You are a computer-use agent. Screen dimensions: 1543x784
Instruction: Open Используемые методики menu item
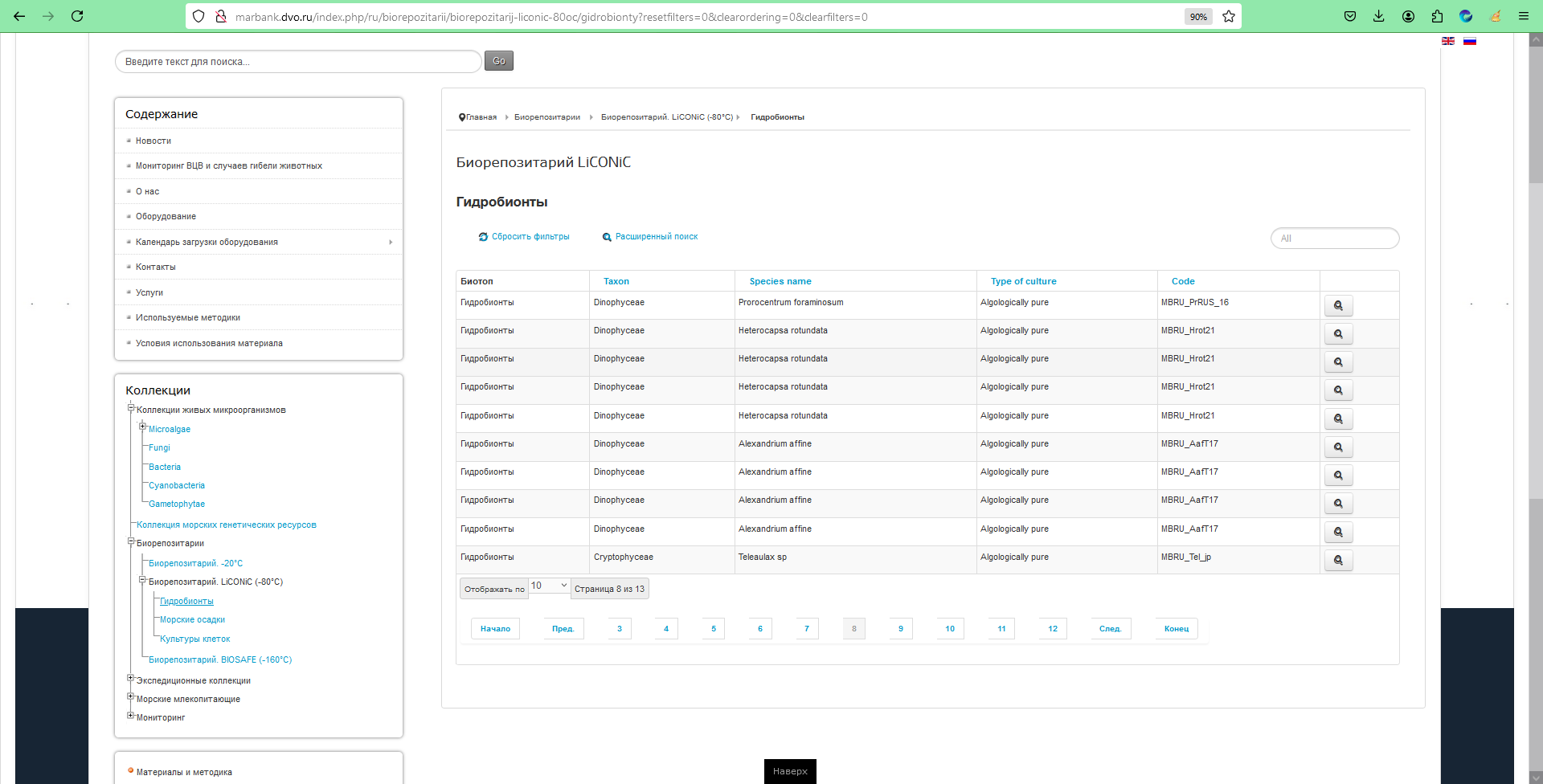[188, 318]
